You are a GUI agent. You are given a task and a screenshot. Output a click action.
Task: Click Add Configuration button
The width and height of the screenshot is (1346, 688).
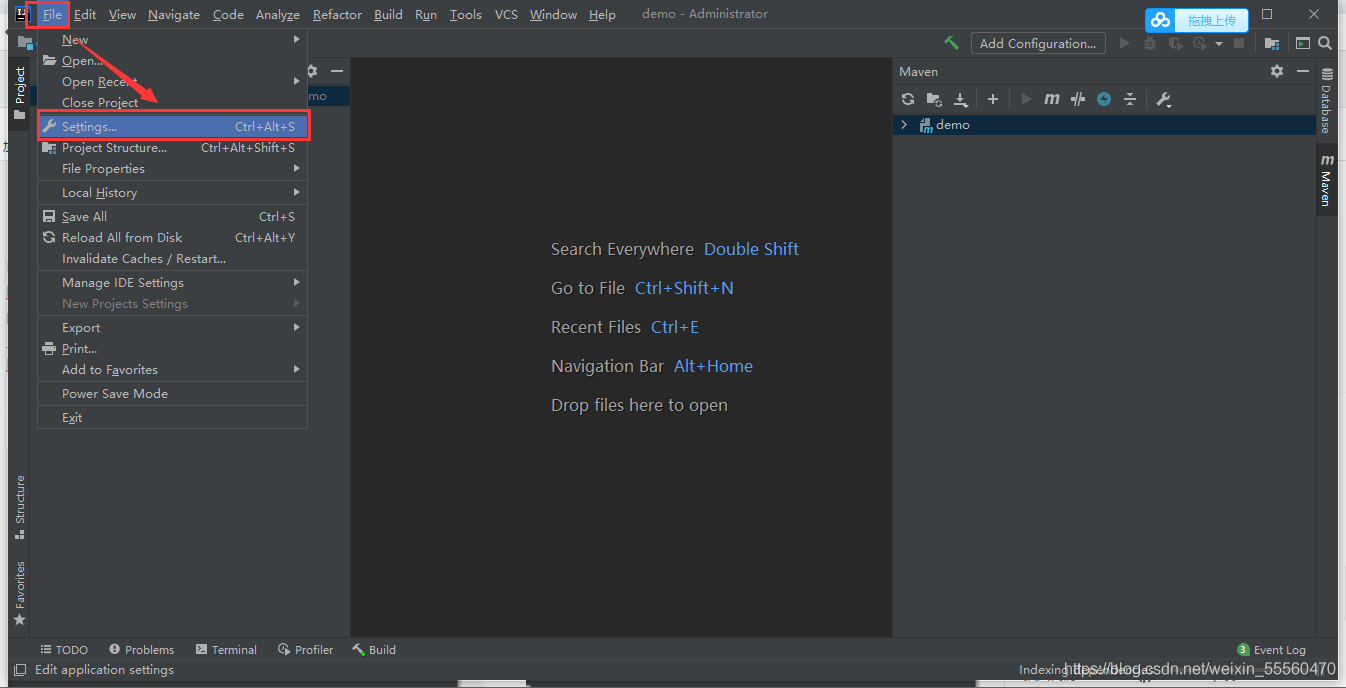pyautogui.click(x=1038, y=43)
